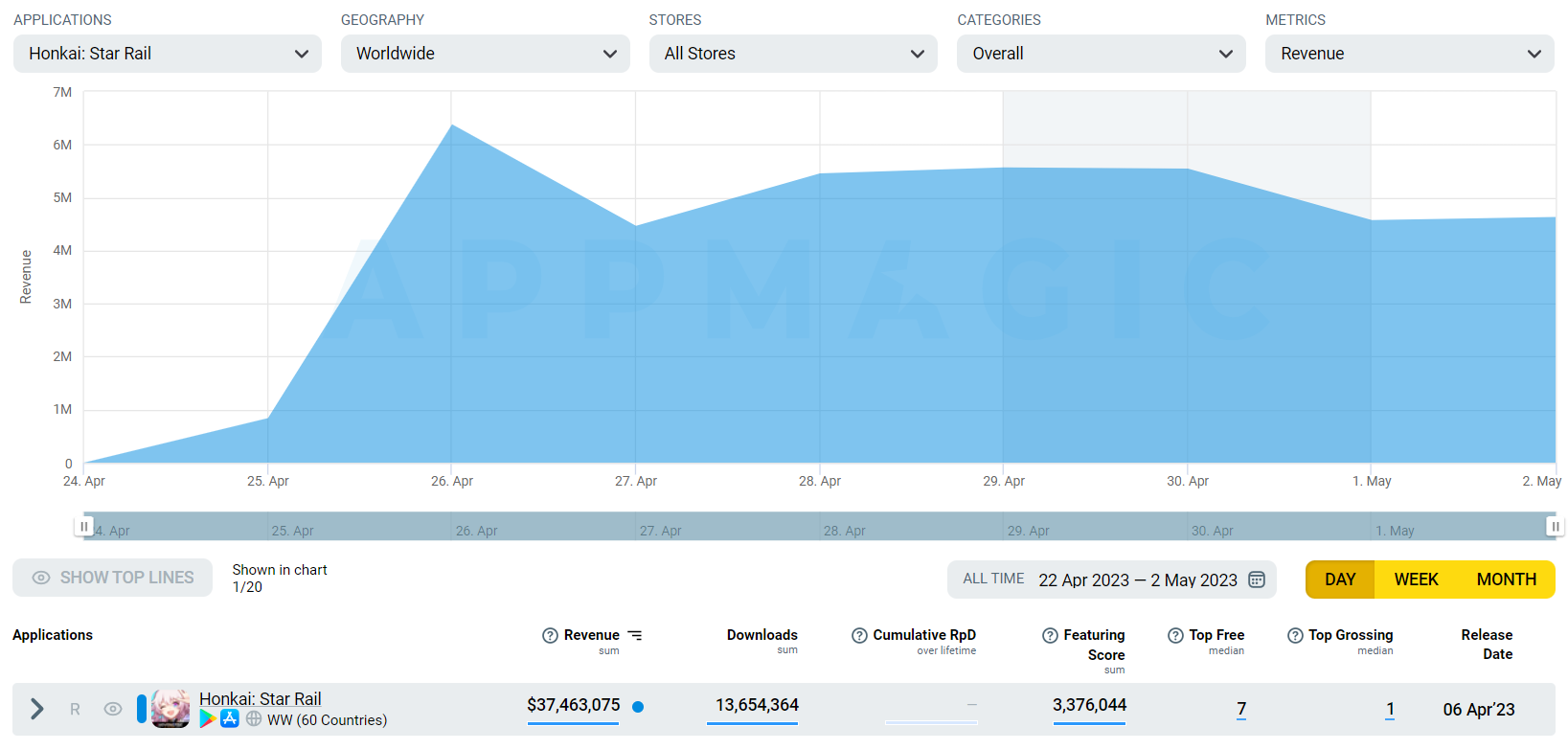This screenshot has width=1568, height=750.
Task: Select the MONTH granularity tab
Action: pos(1506,580)
